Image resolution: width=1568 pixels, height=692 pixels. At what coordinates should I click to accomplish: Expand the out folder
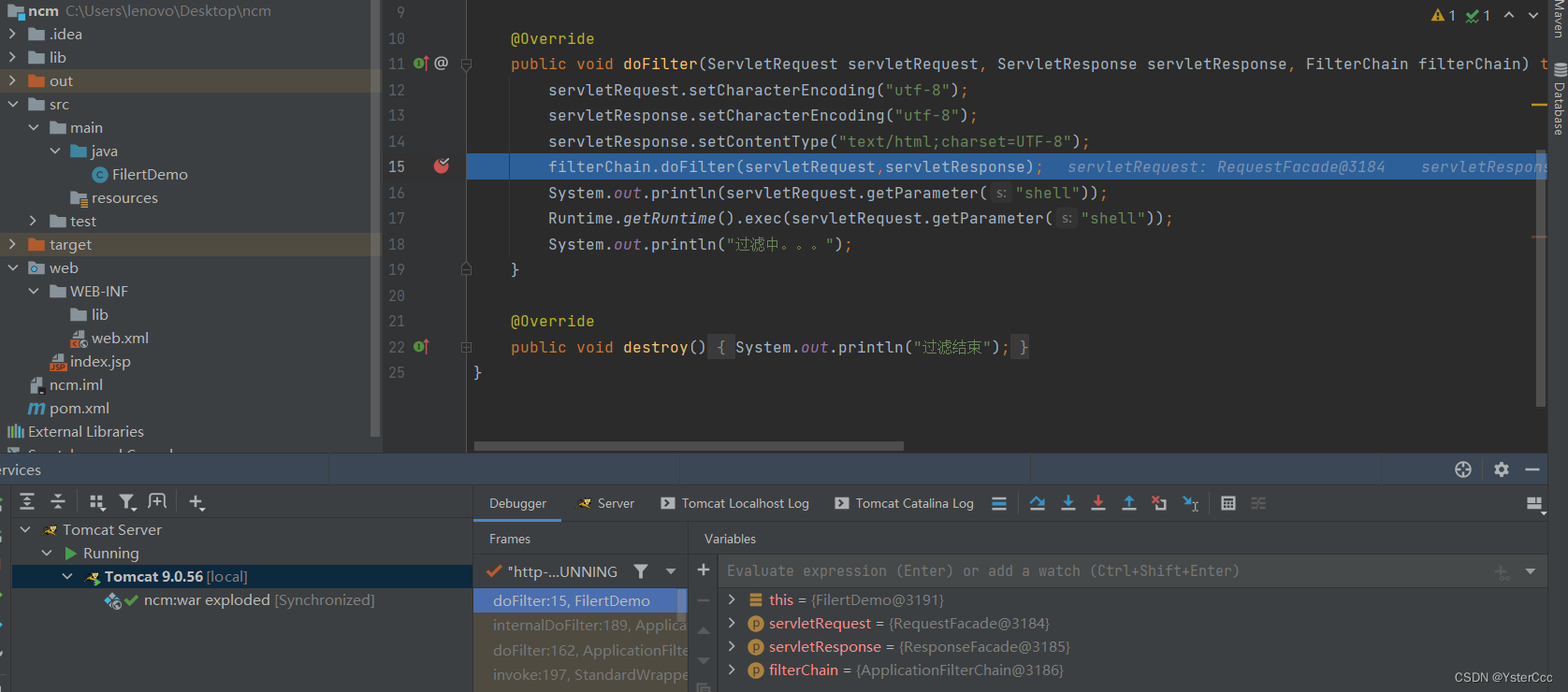click(x=12, y=80)
